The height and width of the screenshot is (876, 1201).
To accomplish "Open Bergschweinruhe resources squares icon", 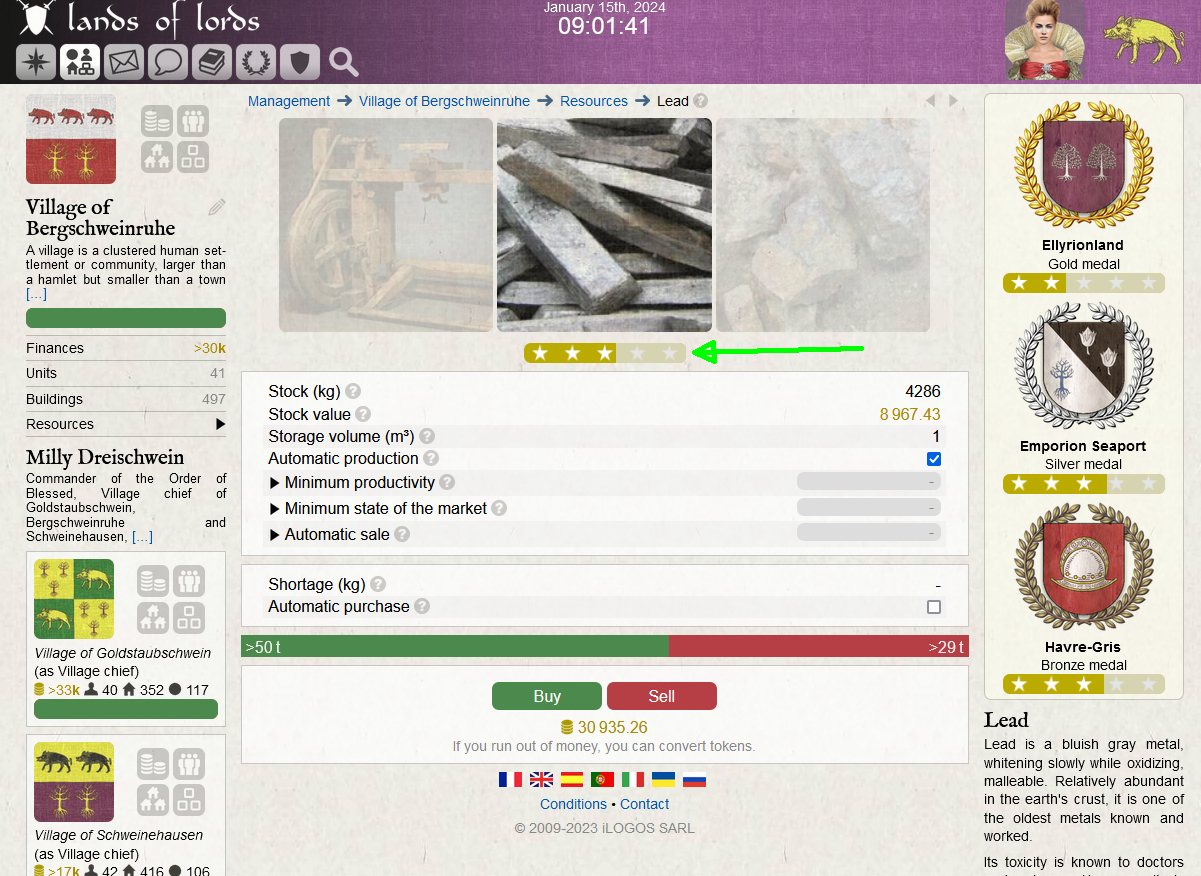I will tap(193, 157).
